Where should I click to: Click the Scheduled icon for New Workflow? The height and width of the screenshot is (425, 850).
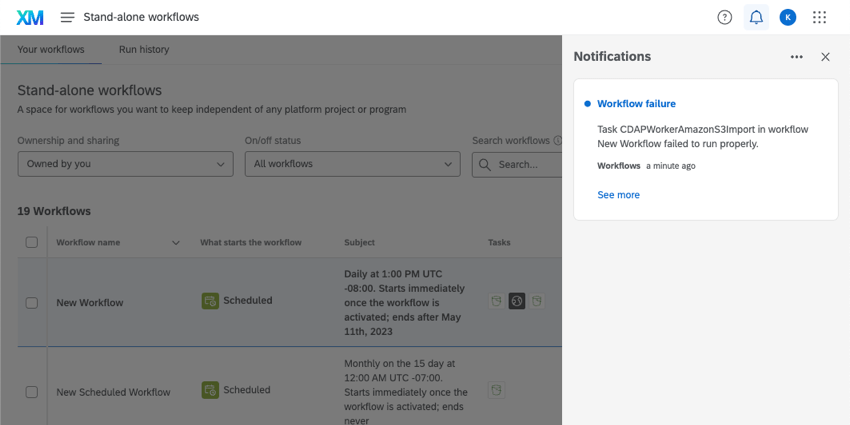click(x=210, y=300)
